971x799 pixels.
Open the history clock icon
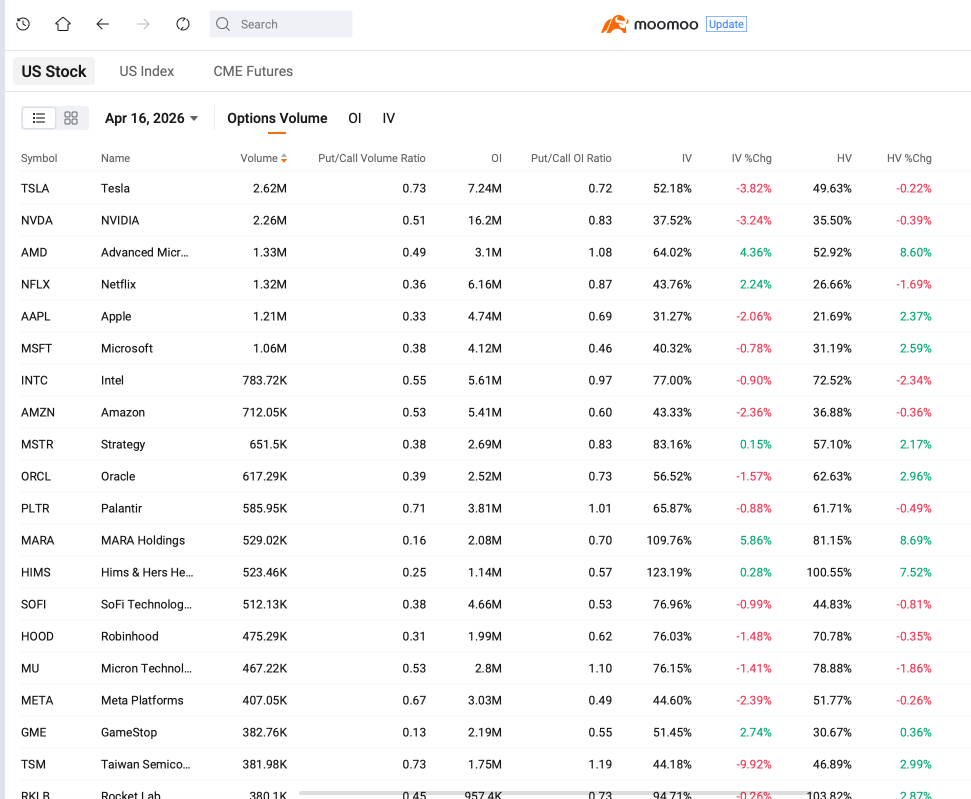23,24
